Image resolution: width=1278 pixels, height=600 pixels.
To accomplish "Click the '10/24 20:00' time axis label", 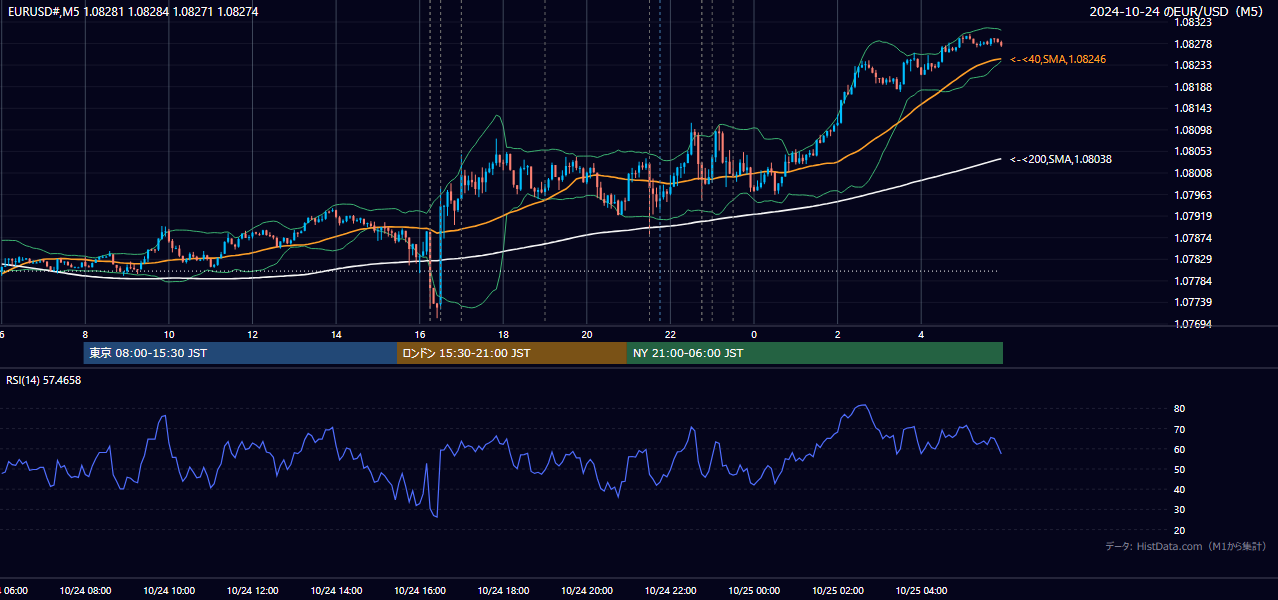I will [587, 591].
